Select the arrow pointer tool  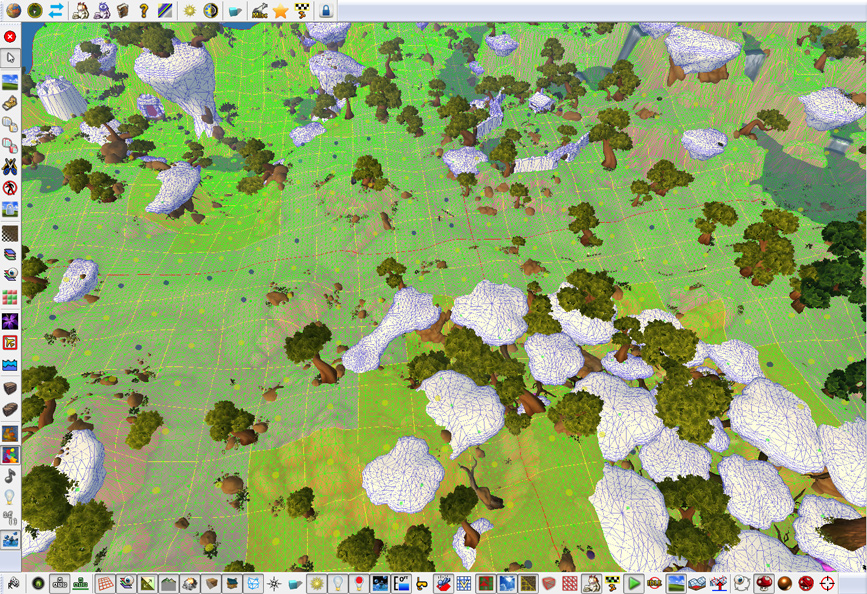[10, 58]
